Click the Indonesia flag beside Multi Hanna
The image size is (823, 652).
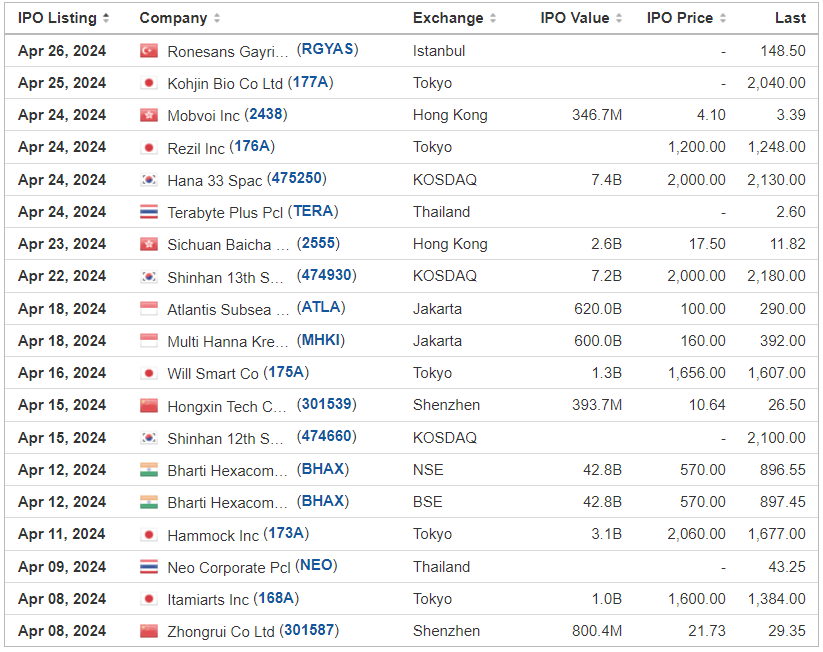pyautogui.click(x=149, y=341)
